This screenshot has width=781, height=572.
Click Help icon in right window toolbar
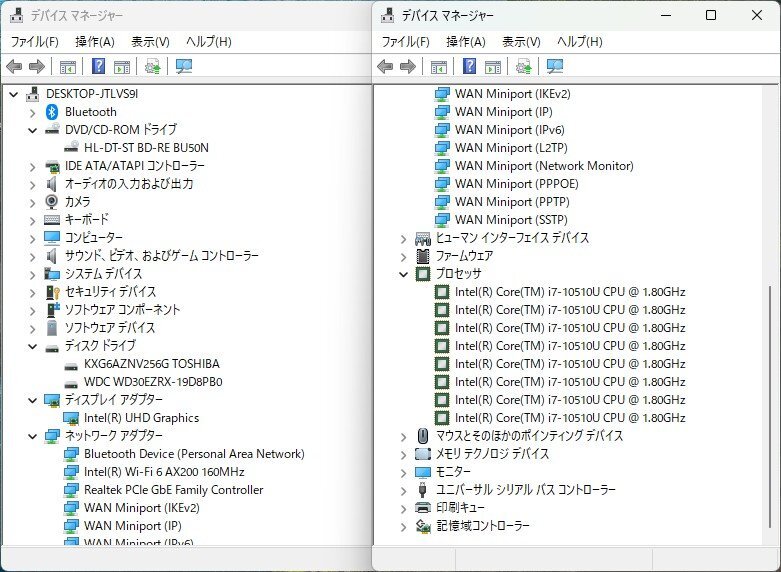point(470,66)
